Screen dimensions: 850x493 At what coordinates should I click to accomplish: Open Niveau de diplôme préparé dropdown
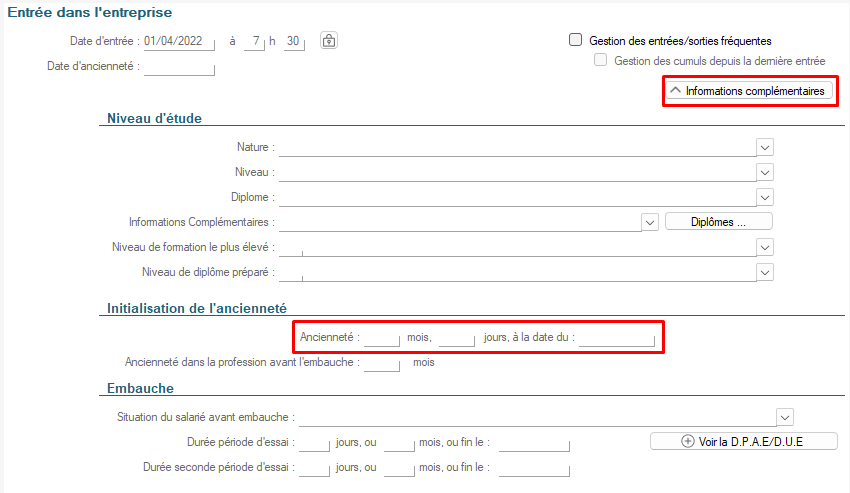[x=765, y=272]
